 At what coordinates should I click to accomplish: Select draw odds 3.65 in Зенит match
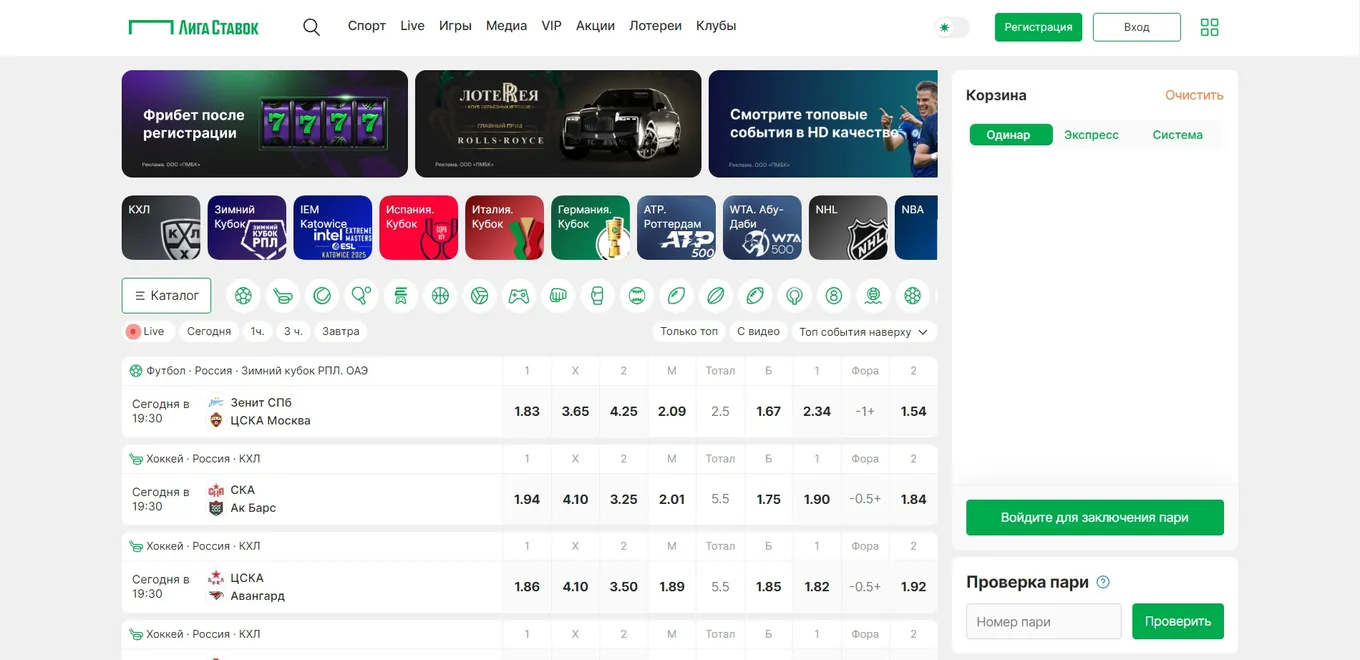[x=575, y=411]
